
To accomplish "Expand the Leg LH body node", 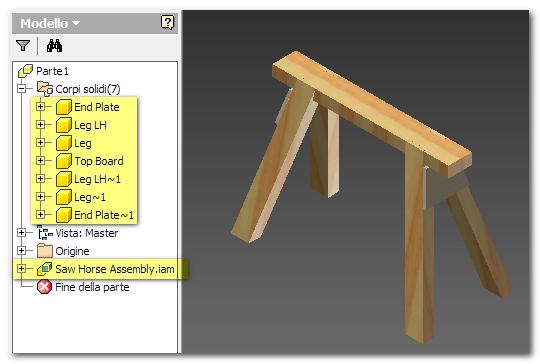I will [40, 125].
